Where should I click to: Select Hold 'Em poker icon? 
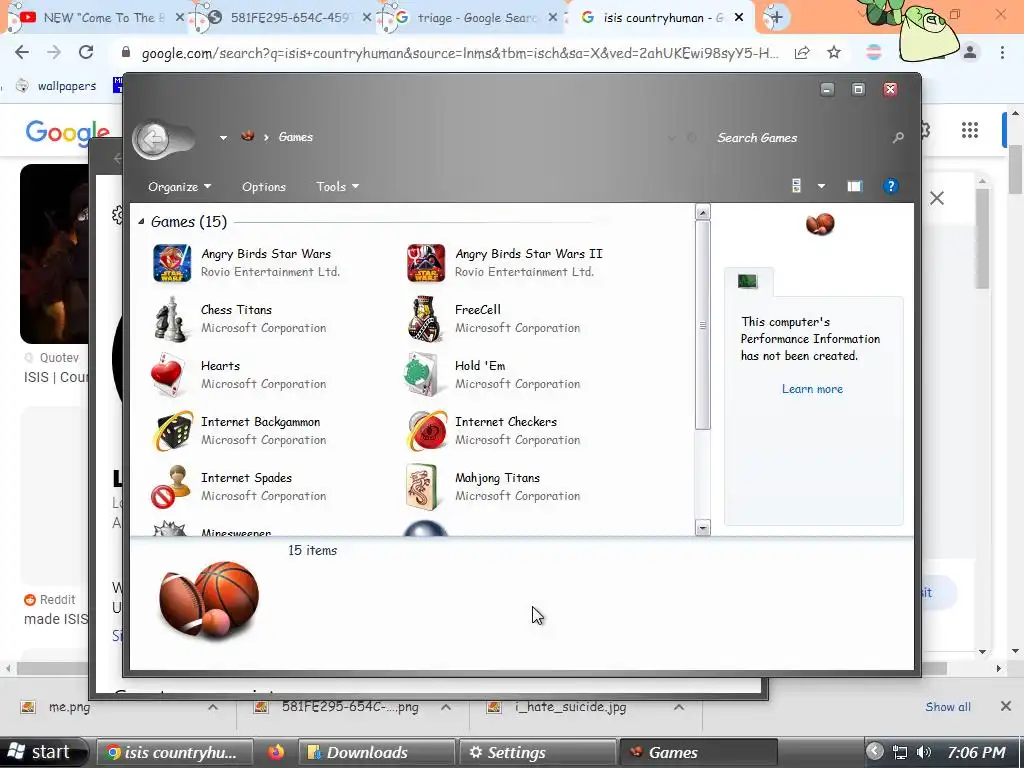pyautogui.click(x=423, y=375)
